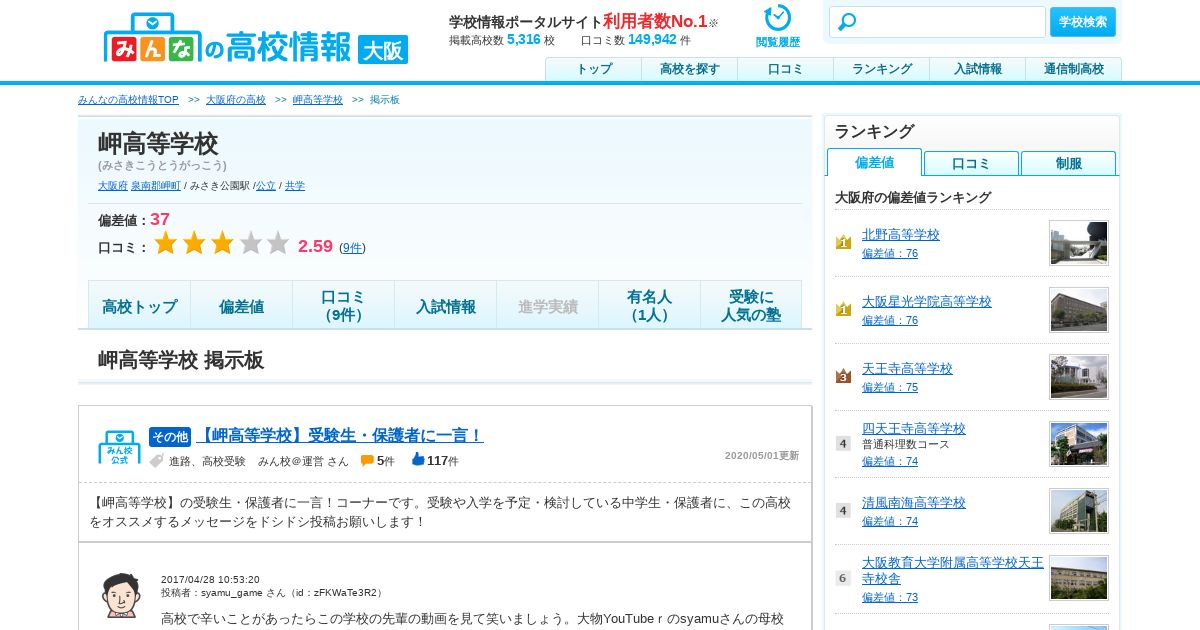Open the 高校を探す navigation item
This screenshot has height=630, width=1200.
pos(690,69)
